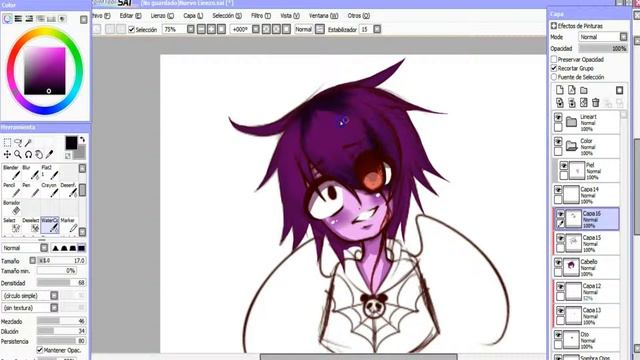Viewport: 640px width, 360px height.
Task: Uncheck Recortar Grupo checkbox
Action: [554, 68]
